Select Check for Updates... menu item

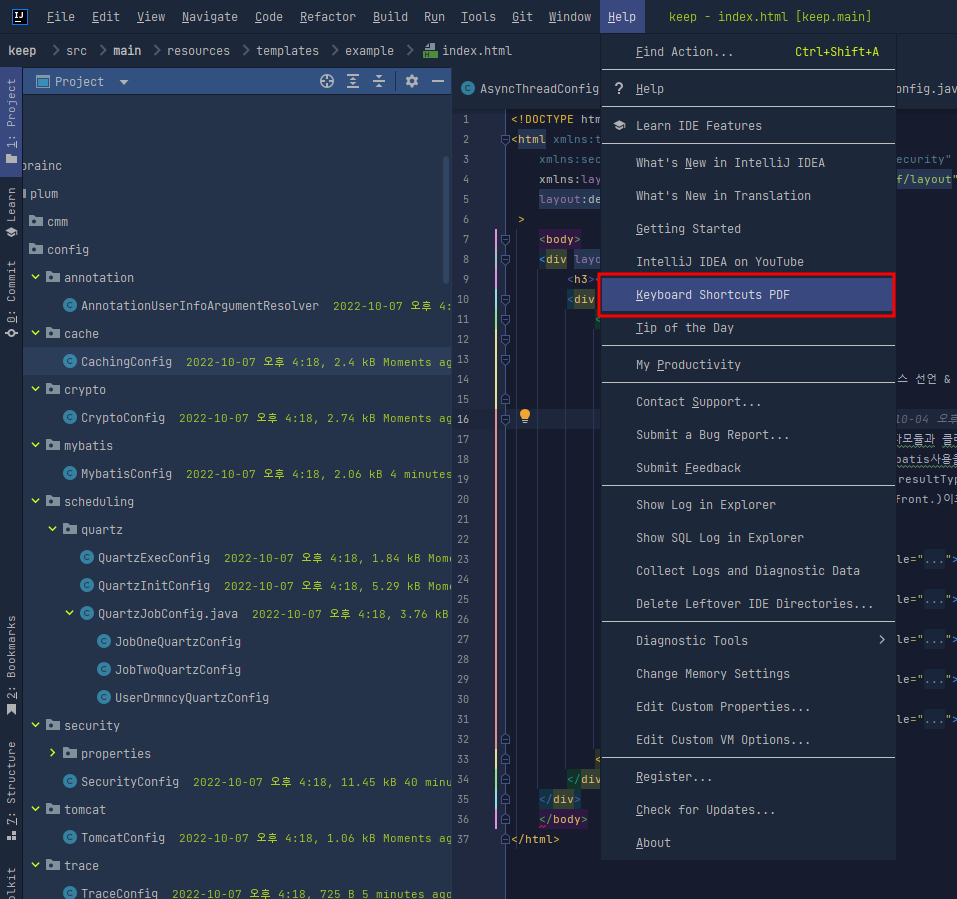click(x=748, y=809)
